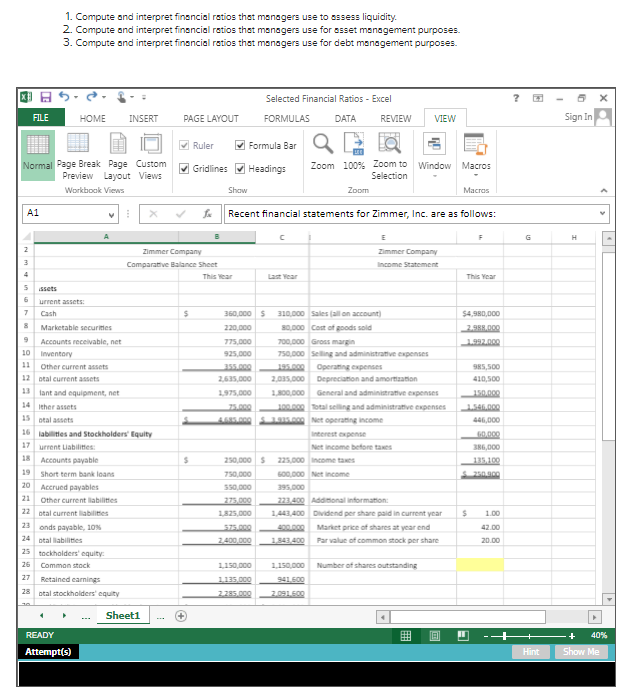Image resolution: width=631 pixels, height=698 pixels.
Task: Switch to Page Layout view
Action: (118, 156)
